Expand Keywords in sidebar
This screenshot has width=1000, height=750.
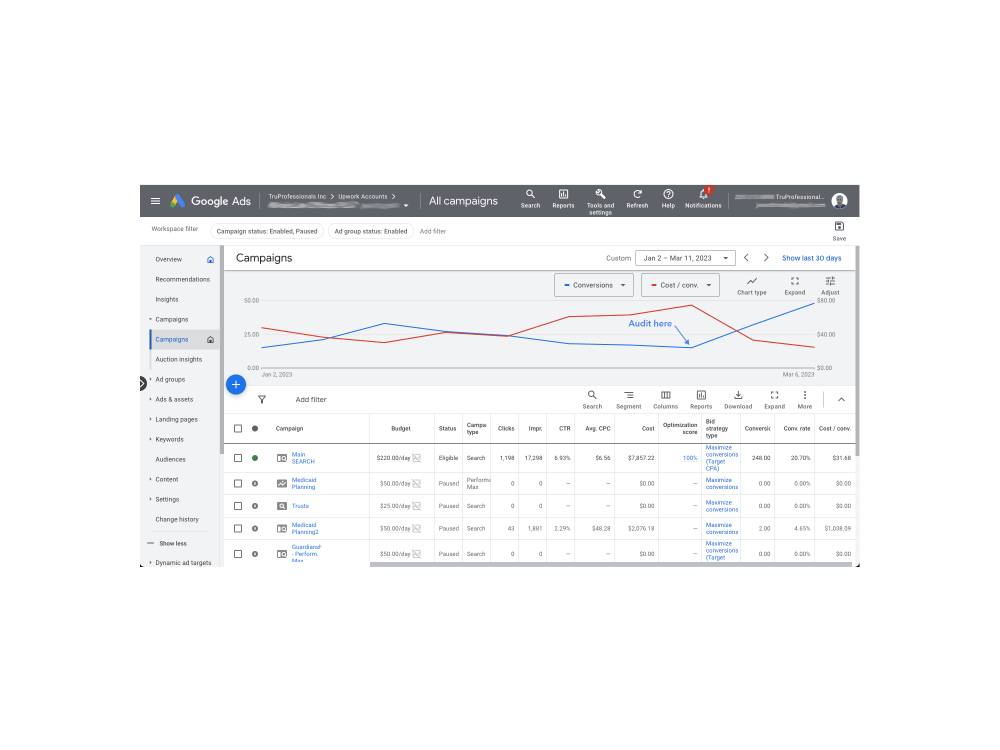tap(169, 439)
